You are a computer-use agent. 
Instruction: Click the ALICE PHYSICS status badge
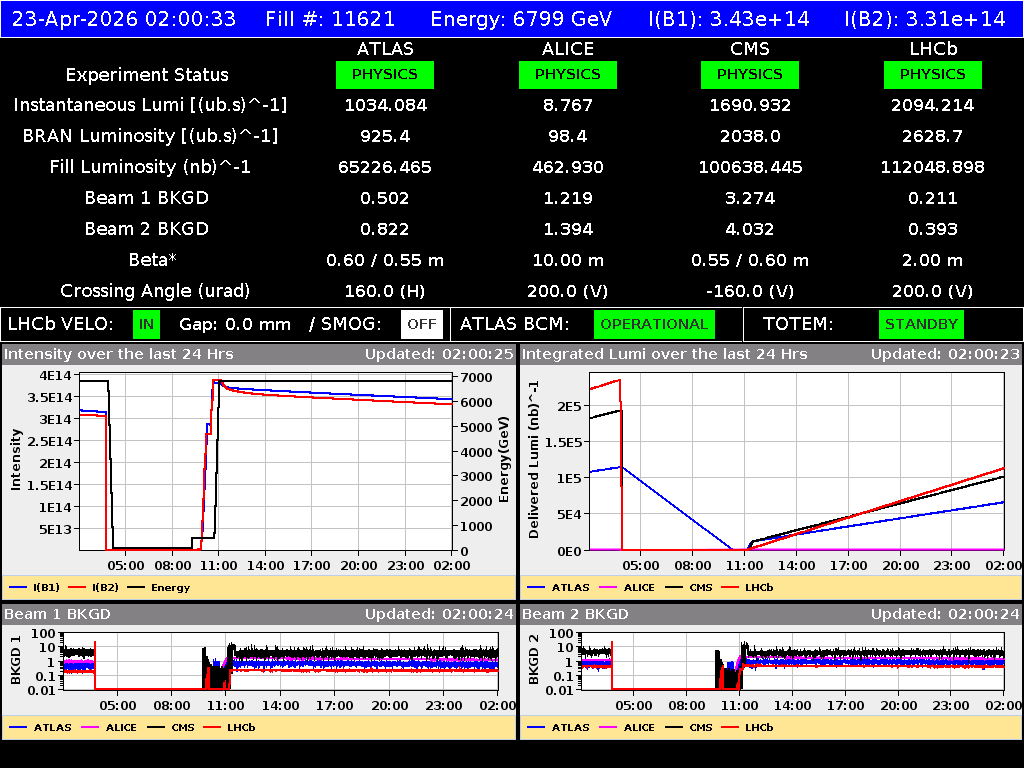pos(568,74)
